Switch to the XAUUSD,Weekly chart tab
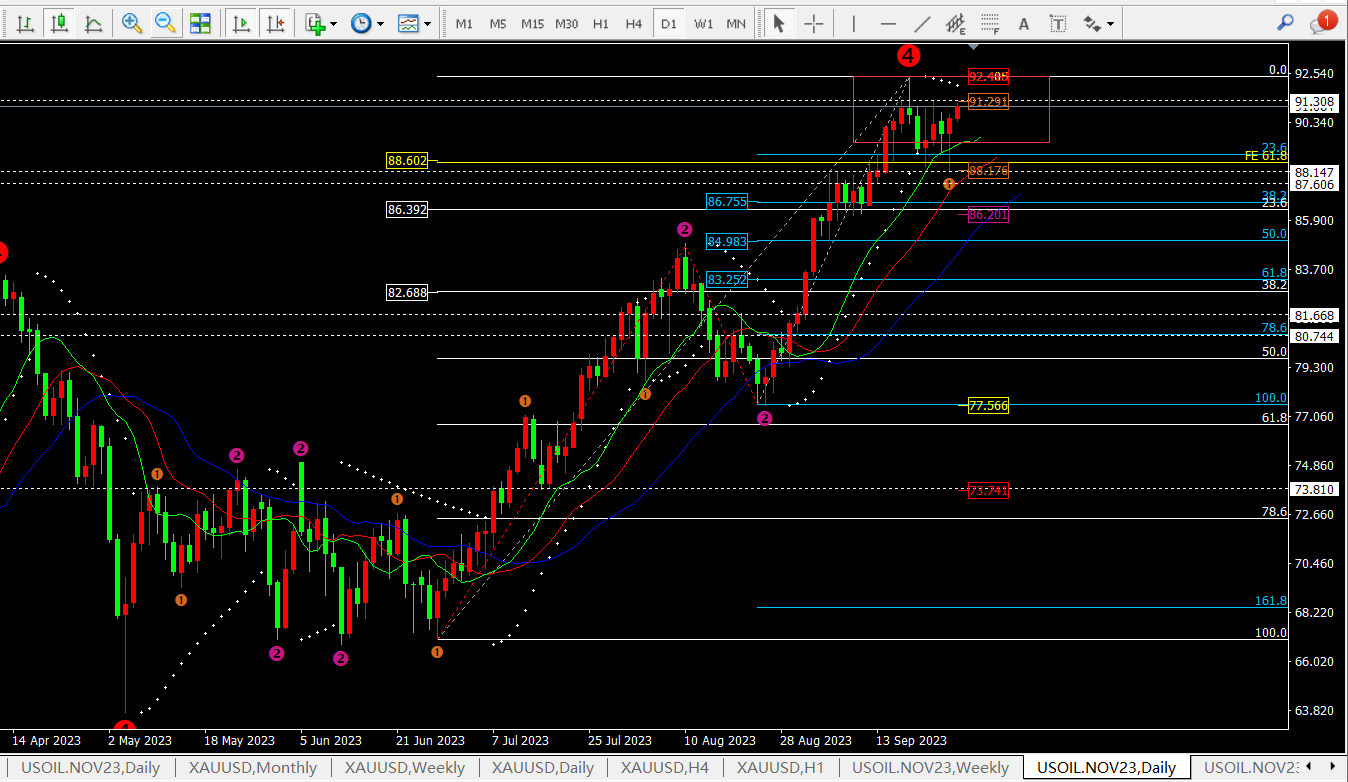This screenshot has height=782, width=1348. [x=404, y=768]
